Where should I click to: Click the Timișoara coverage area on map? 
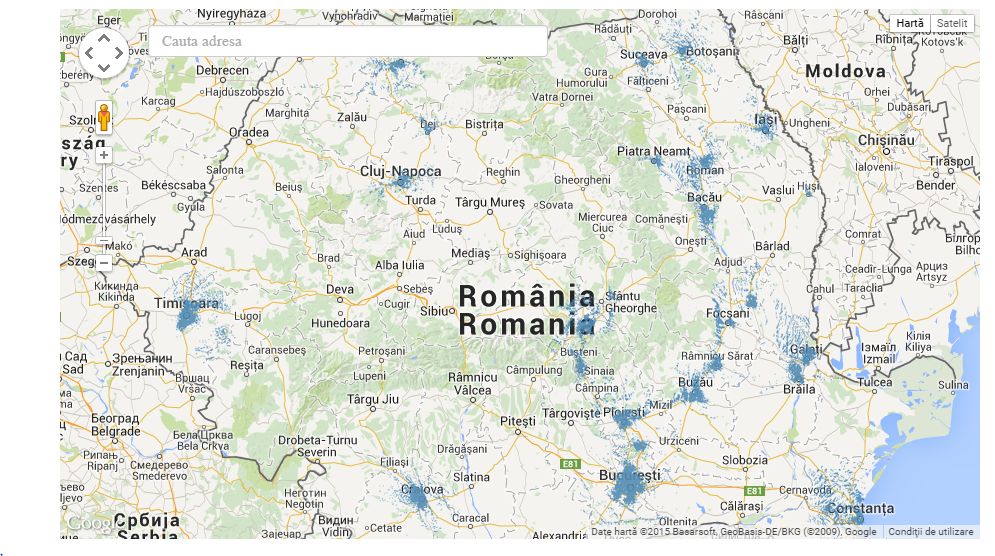point(188,318)
